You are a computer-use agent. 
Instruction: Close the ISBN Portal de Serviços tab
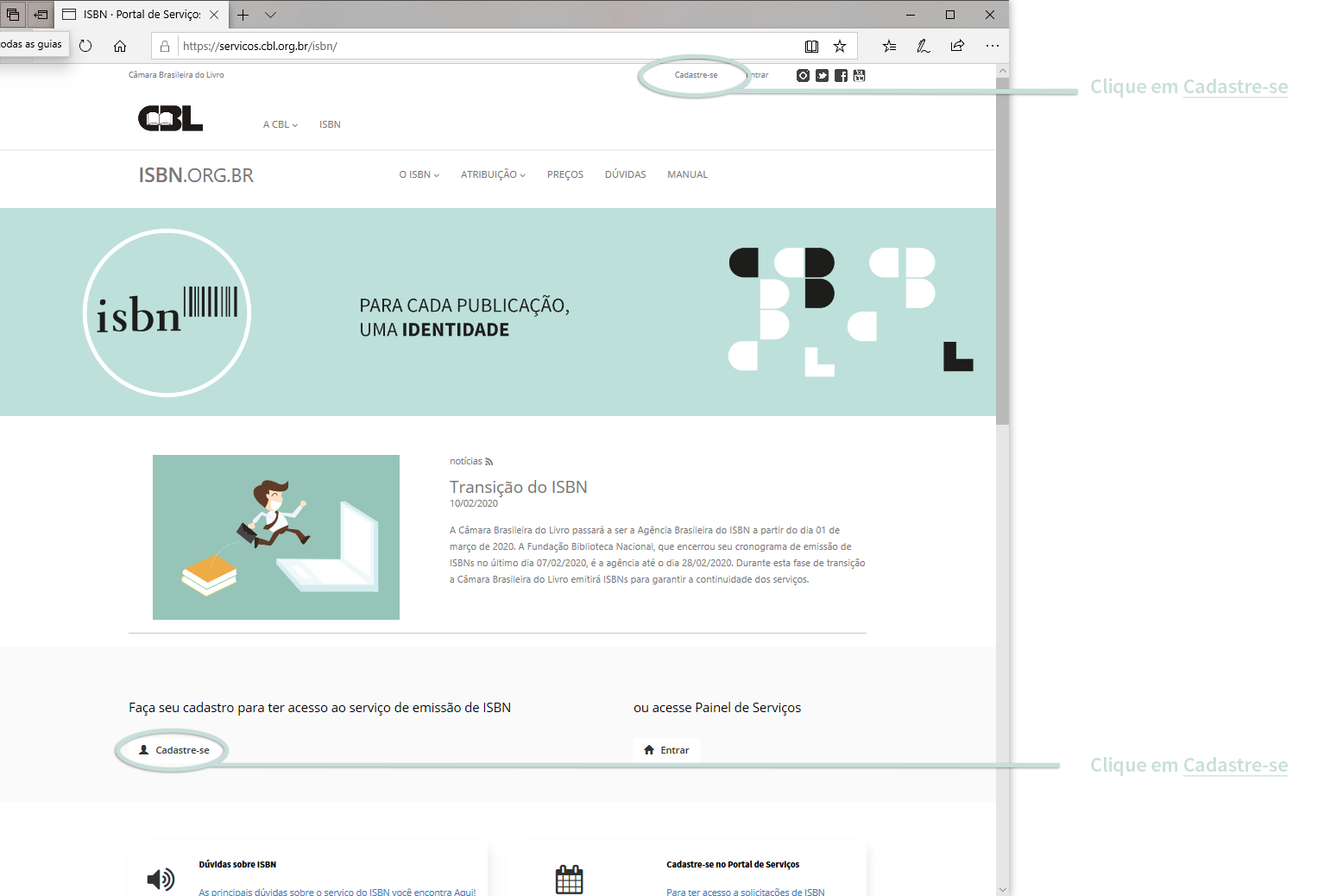click(214, 15)
